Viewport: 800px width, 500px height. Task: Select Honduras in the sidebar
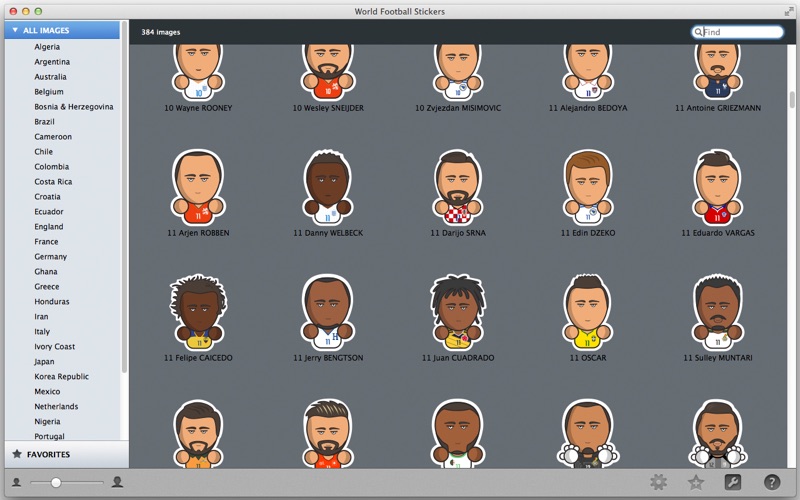pyautogui.click(x=52, y=302)
